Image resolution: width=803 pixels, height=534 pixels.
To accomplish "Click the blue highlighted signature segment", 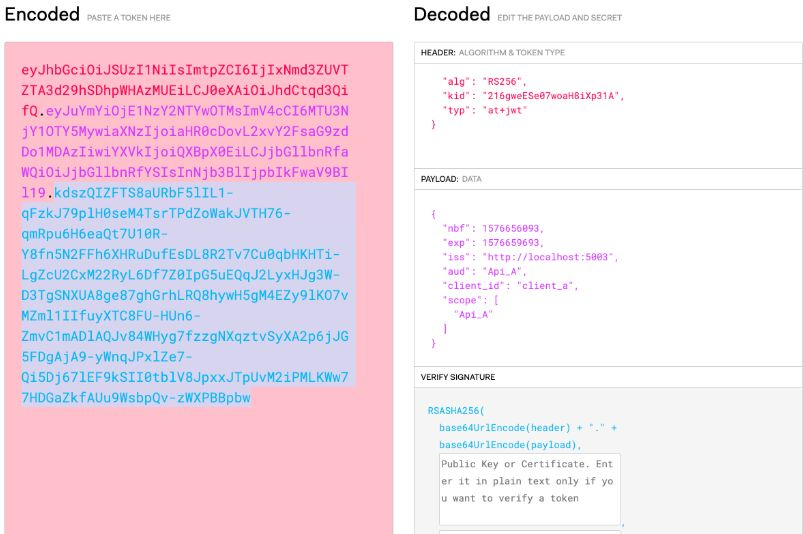I will coord(185,295).
